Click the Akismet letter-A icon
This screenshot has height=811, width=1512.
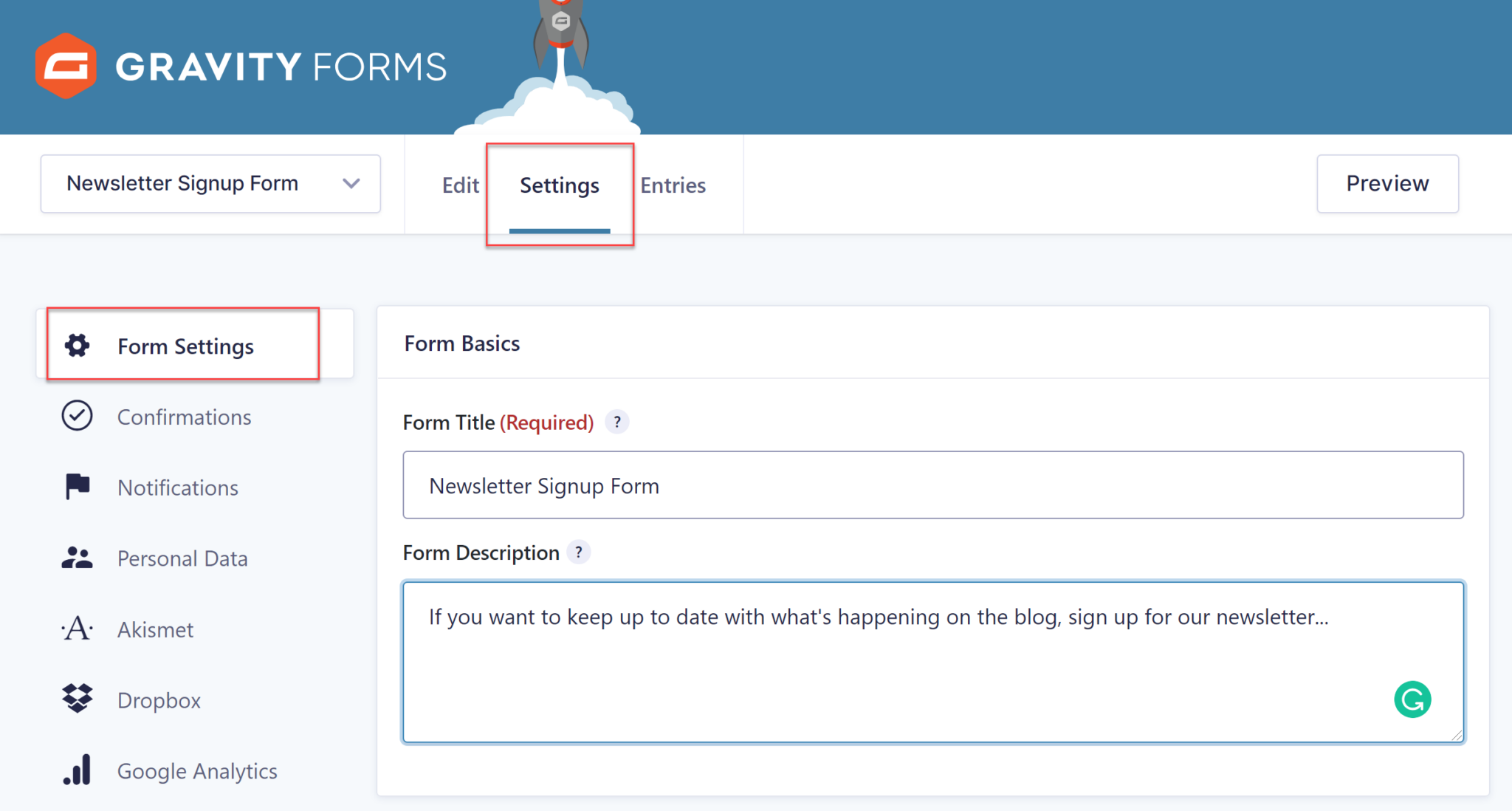tap(77, 628)
